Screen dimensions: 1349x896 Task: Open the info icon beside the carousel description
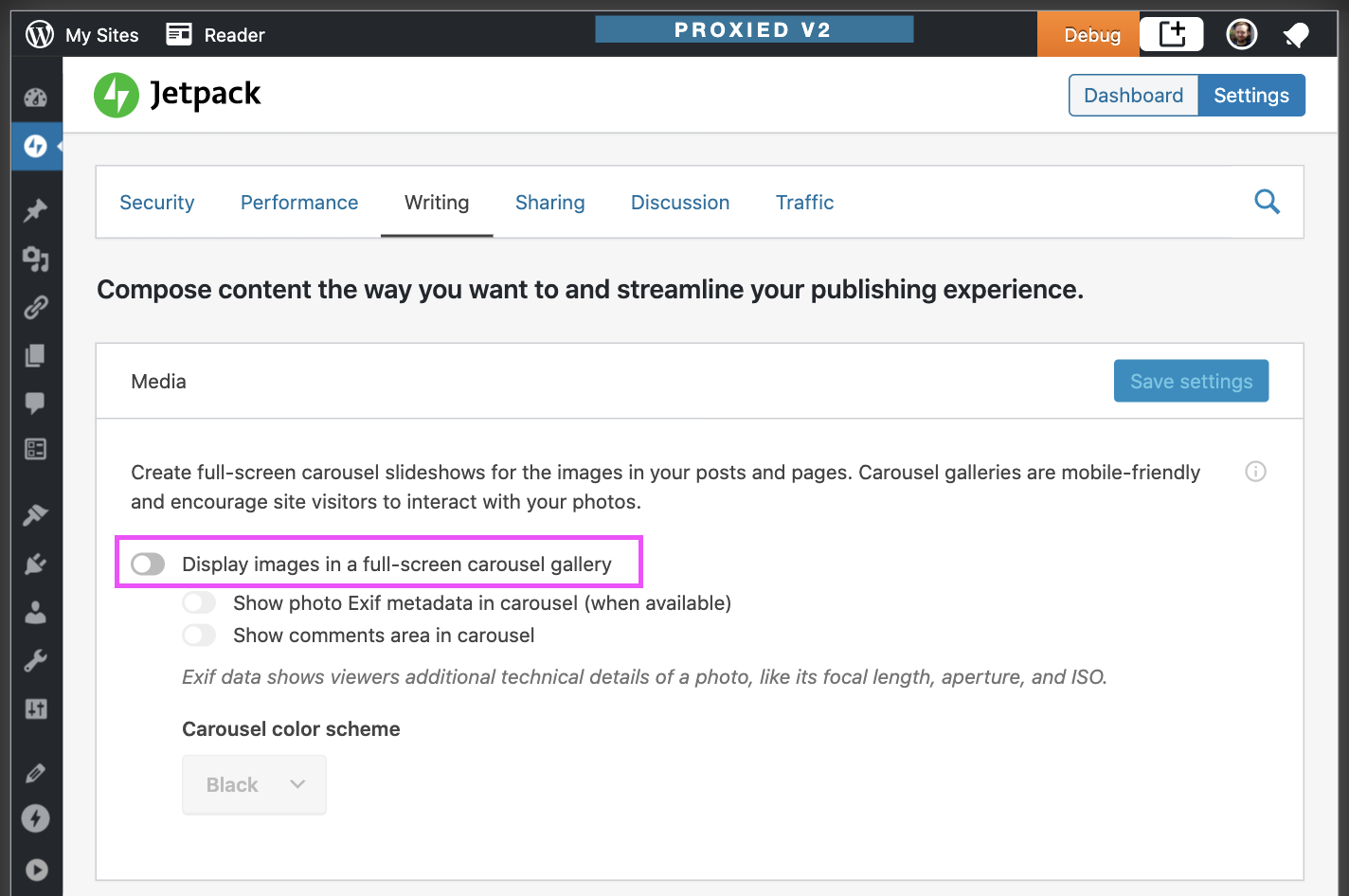(x=1255, y=472)
